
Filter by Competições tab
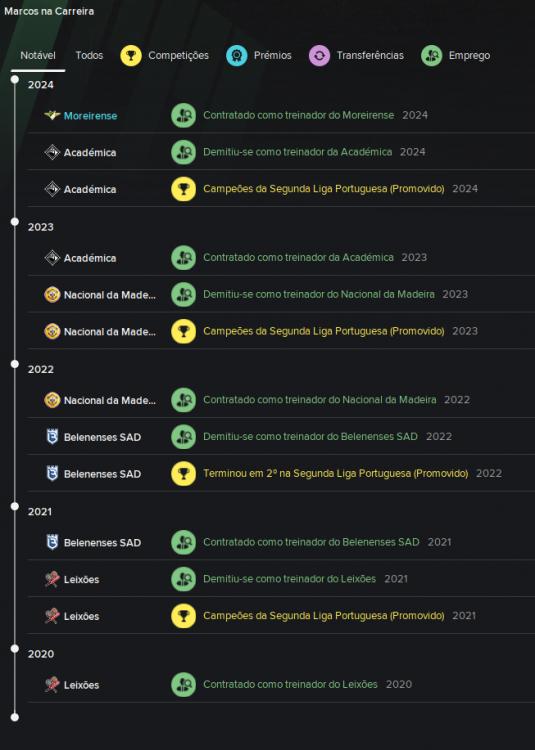tap(164, 55)
